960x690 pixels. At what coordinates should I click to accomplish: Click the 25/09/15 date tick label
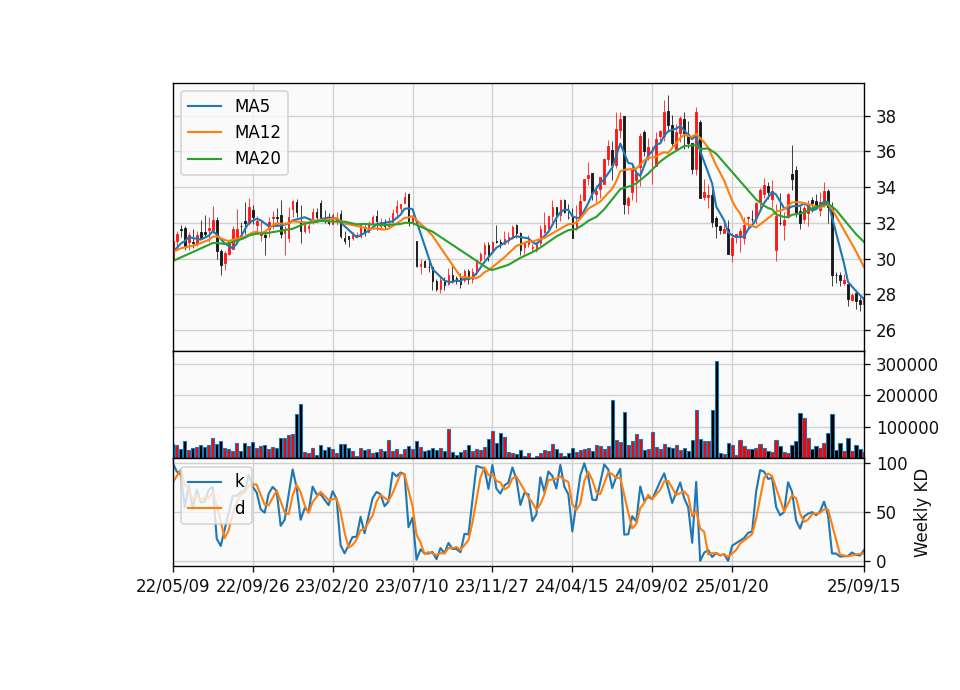point(864,586)
